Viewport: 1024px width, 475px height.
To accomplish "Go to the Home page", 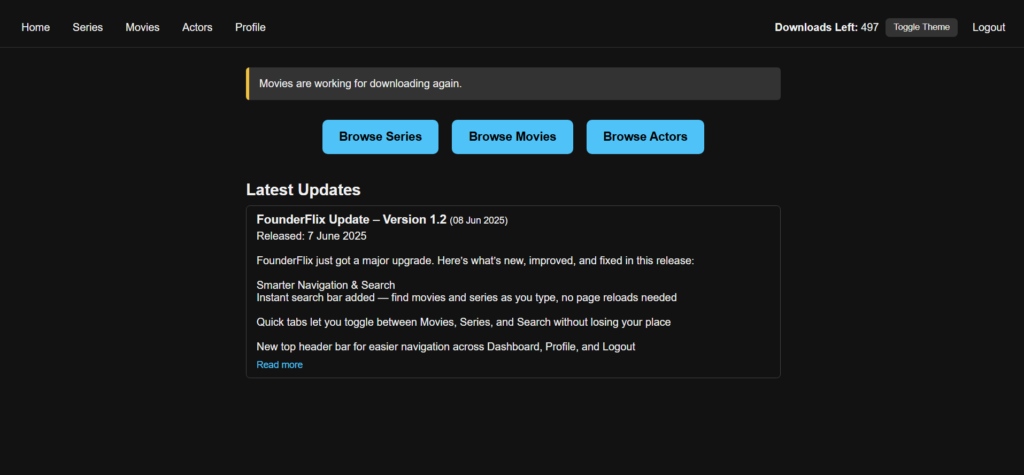I will [35, 27].
